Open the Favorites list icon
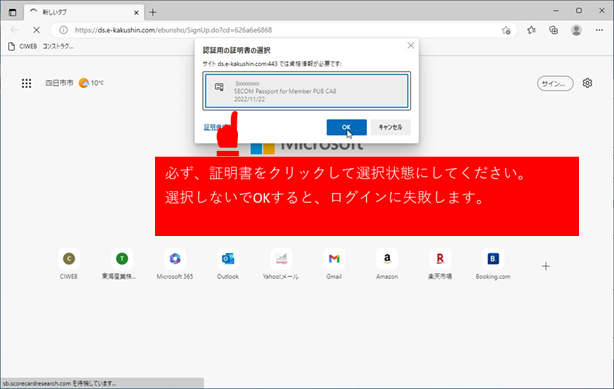Screen dimensions: 614x389 [x=531, y=30]
